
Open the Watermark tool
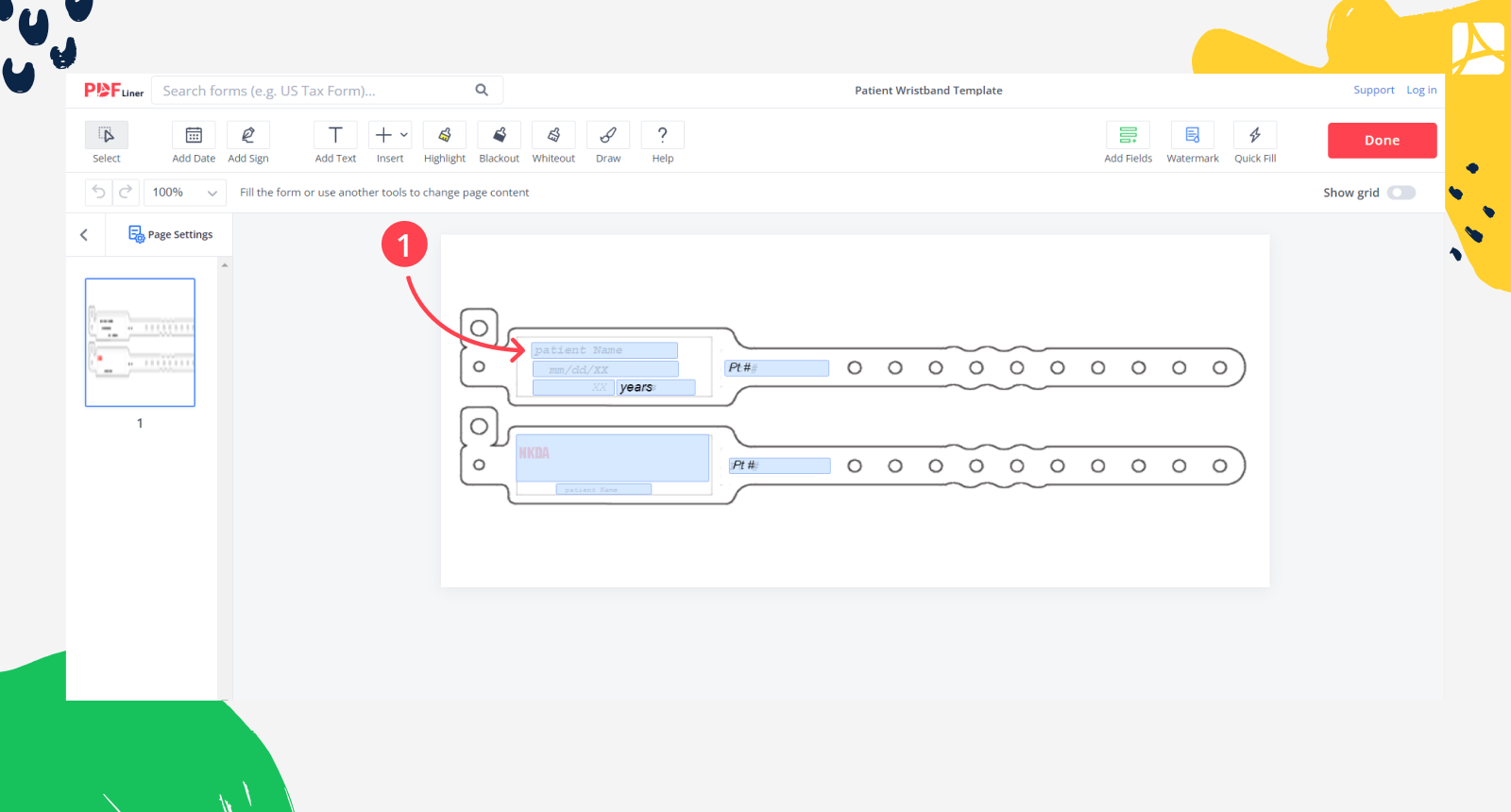[x=1192, y=136]
